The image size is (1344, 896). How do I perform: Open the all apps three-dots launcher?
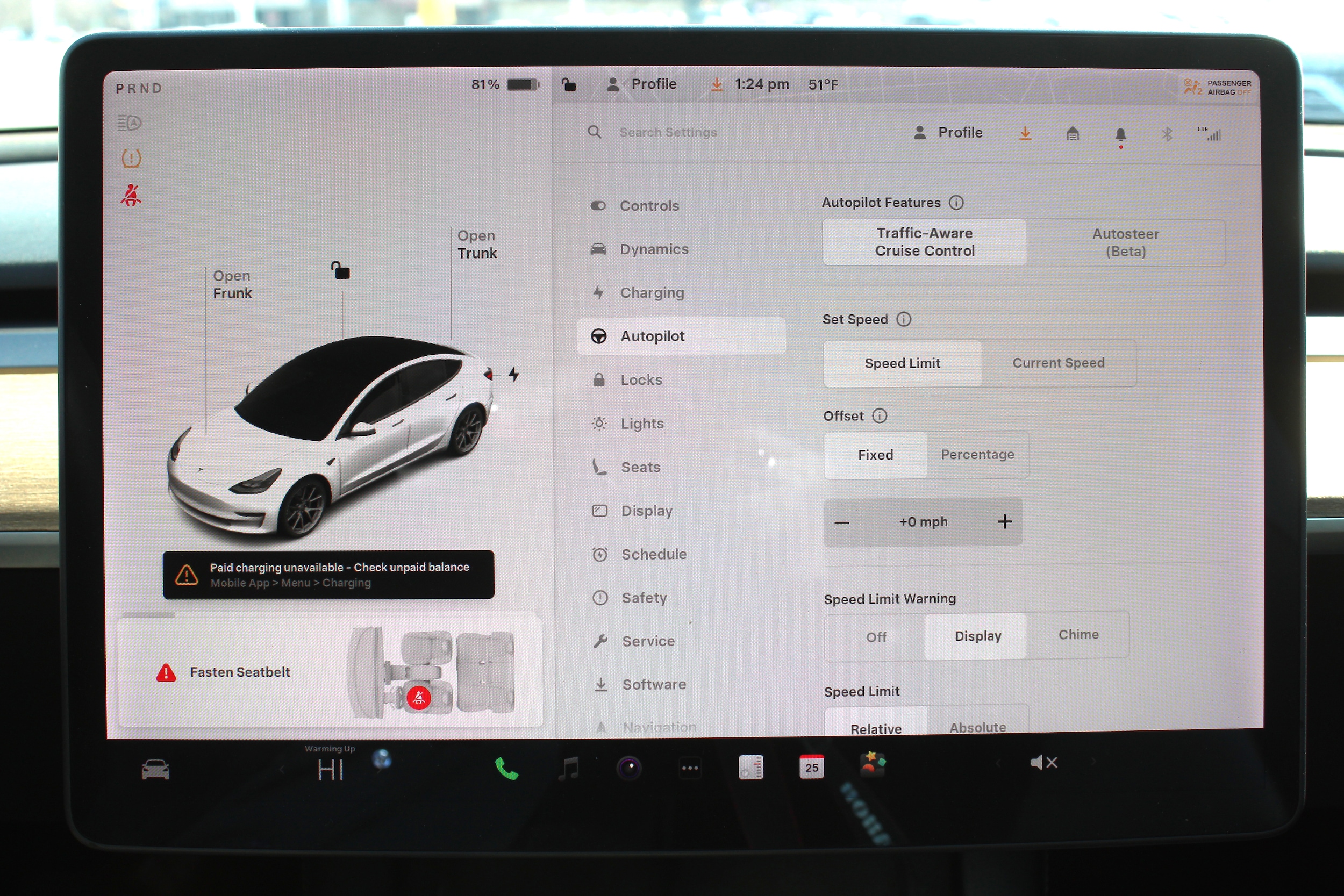click(x=690, y=768)
